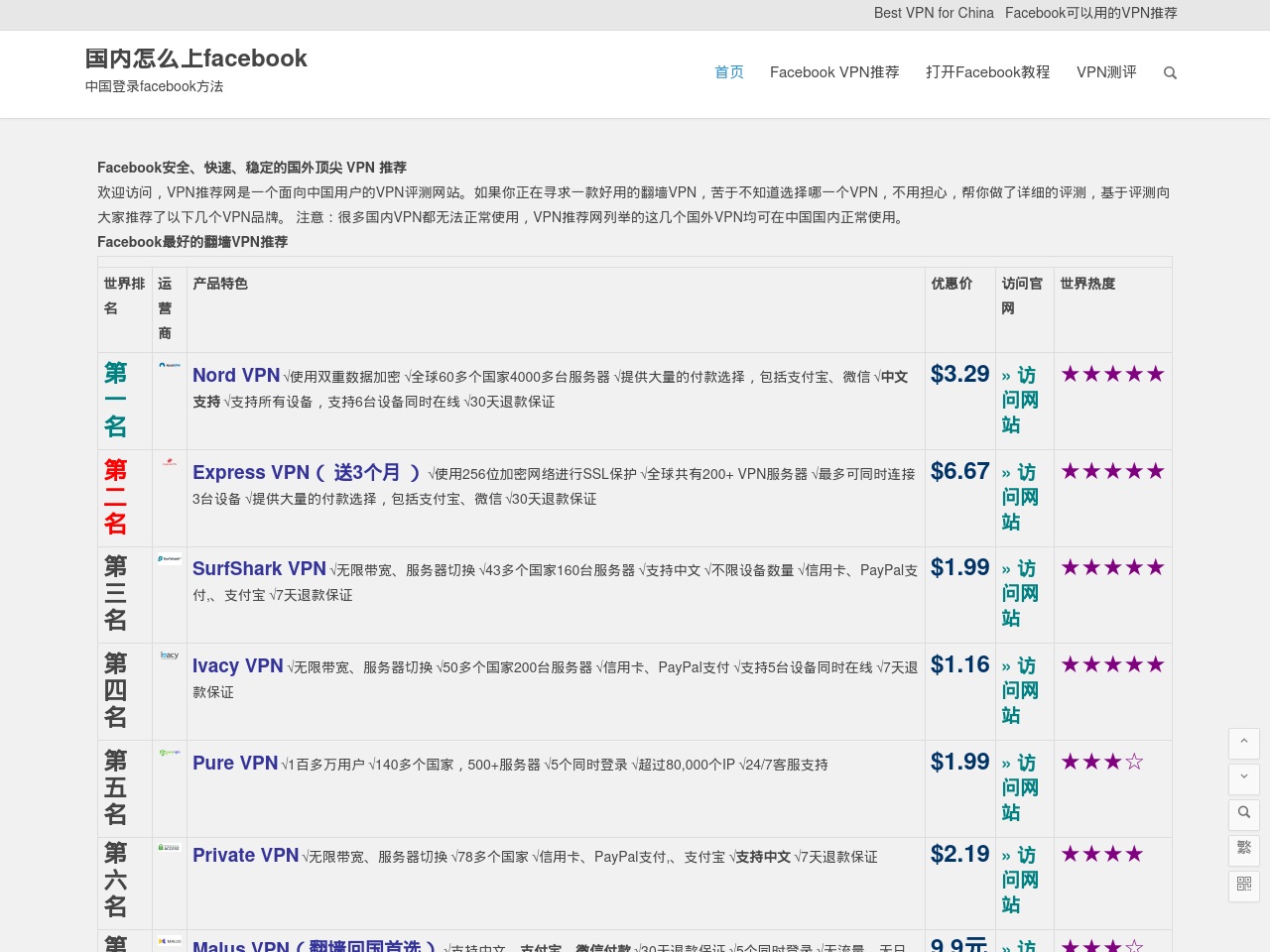This screenshot has width=1270, height=952.
Task: Open the Private VPN product link
Action: coord(246,855)
